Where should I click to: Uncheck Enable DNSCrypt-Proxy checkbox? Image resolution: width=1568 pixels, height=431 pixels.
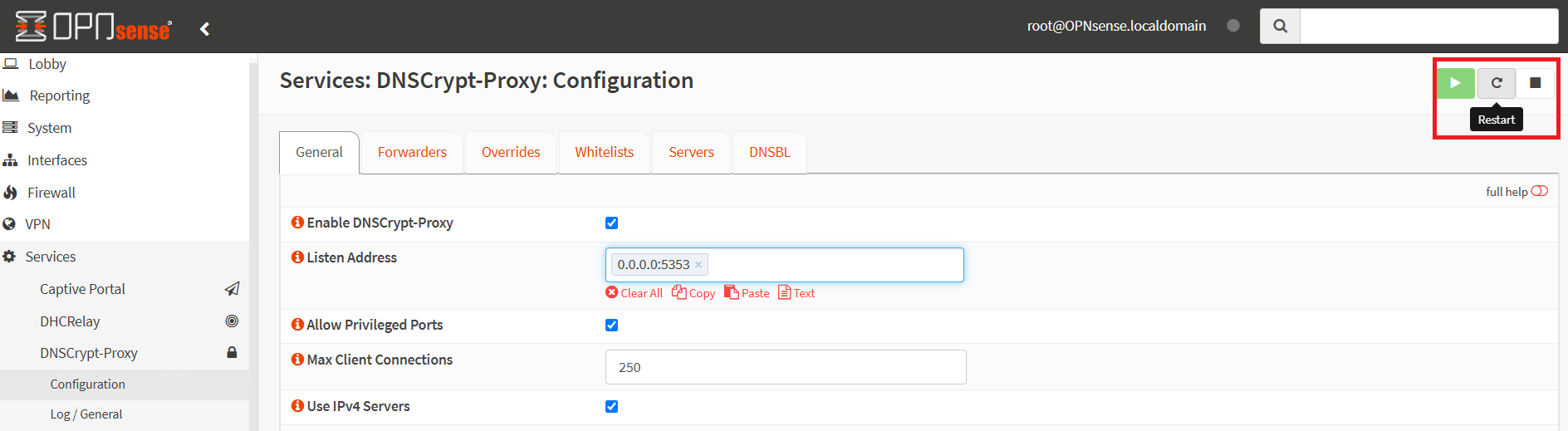click(x=611, y=223)
